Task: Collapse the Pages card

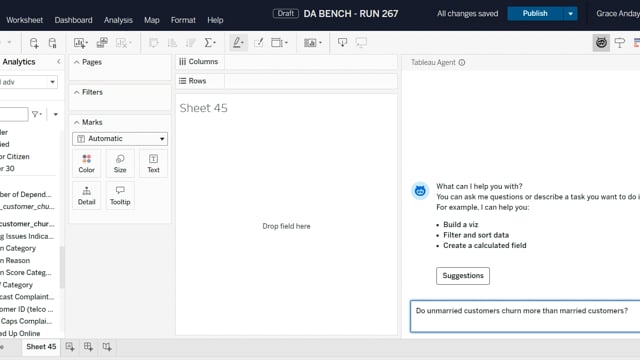Action: tap(76, 62)
